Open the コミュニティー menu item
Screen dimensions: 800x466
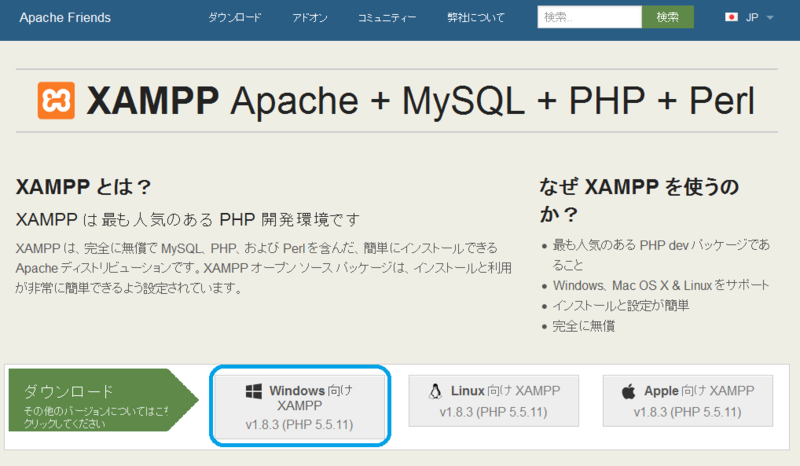pyautogui.click(x=387, y=18)
